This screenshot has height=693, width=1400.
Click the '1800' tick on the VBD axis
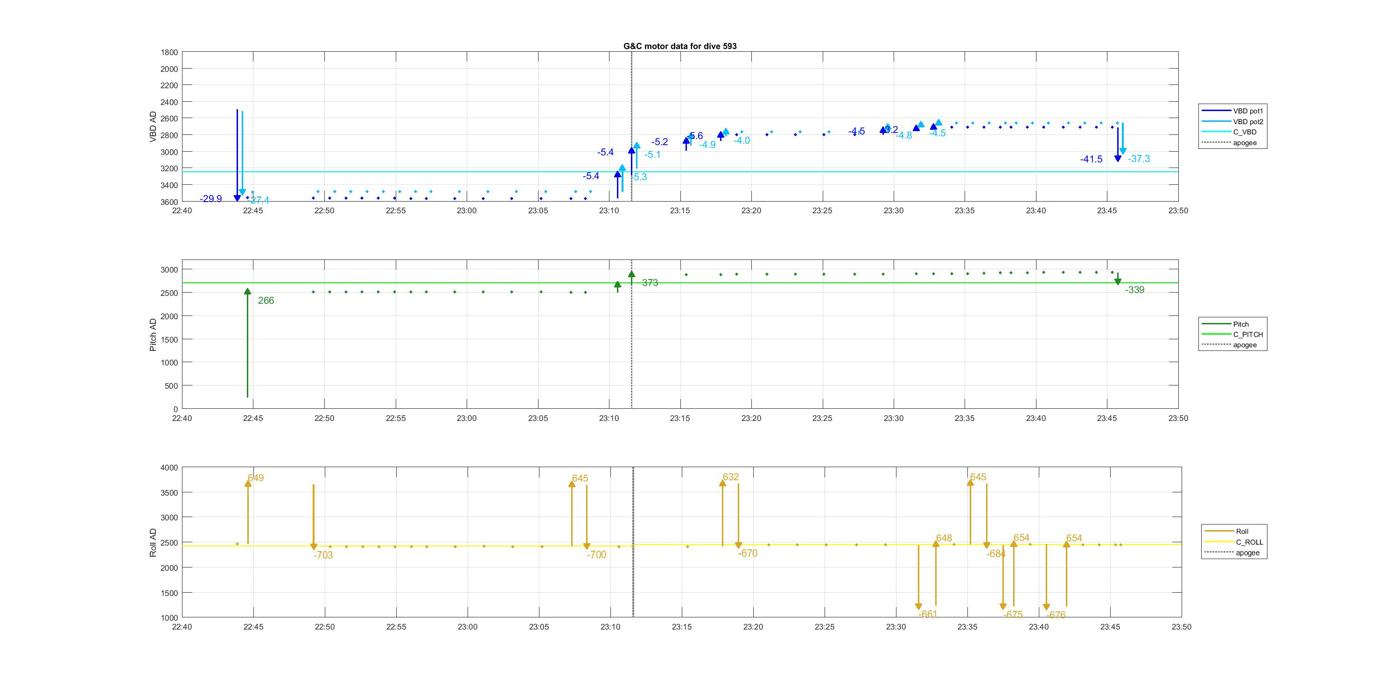tap(169, 52)
